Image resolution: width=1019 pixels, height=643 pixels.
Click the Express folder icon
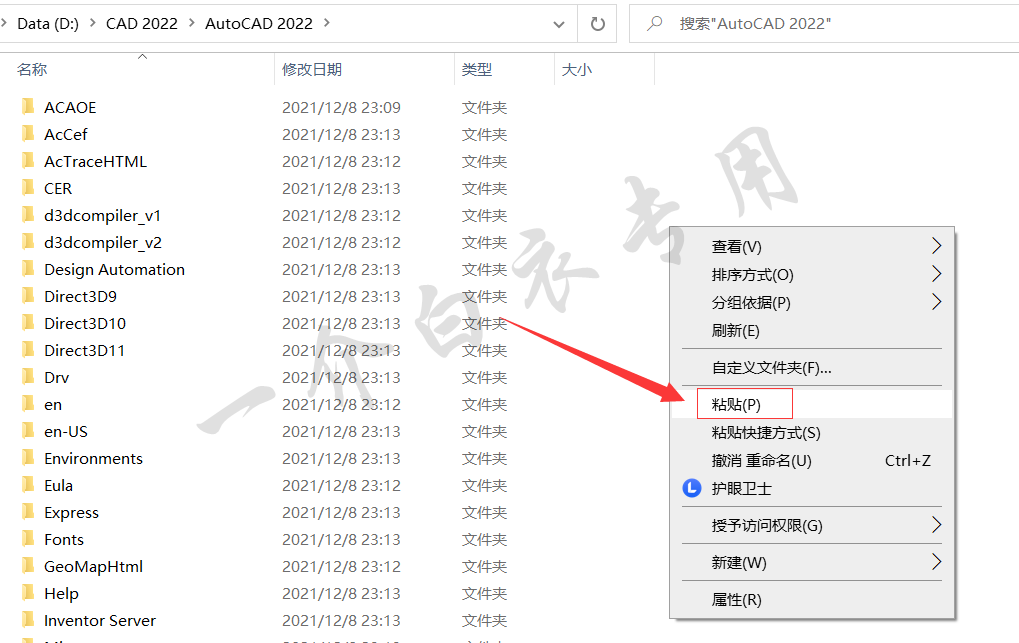click(28, 512)
